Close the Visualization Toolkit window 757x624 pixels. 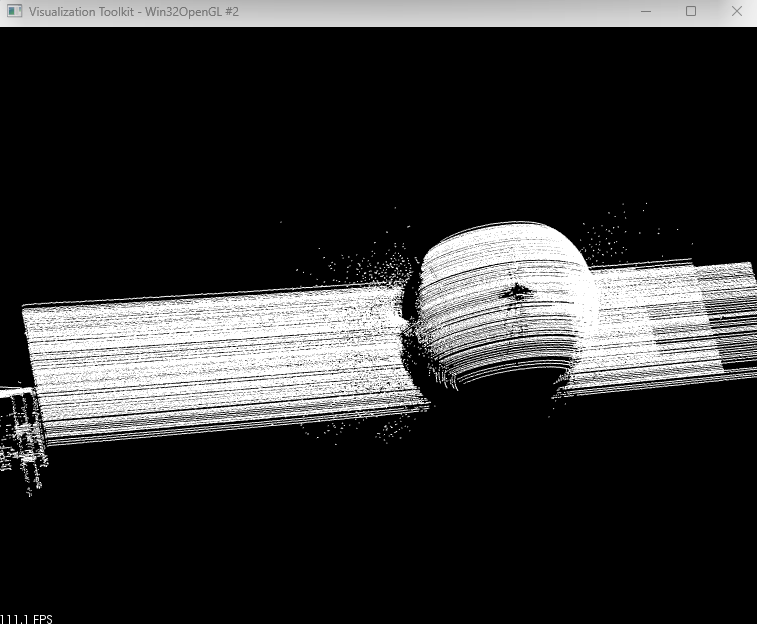tap(736, 11)
